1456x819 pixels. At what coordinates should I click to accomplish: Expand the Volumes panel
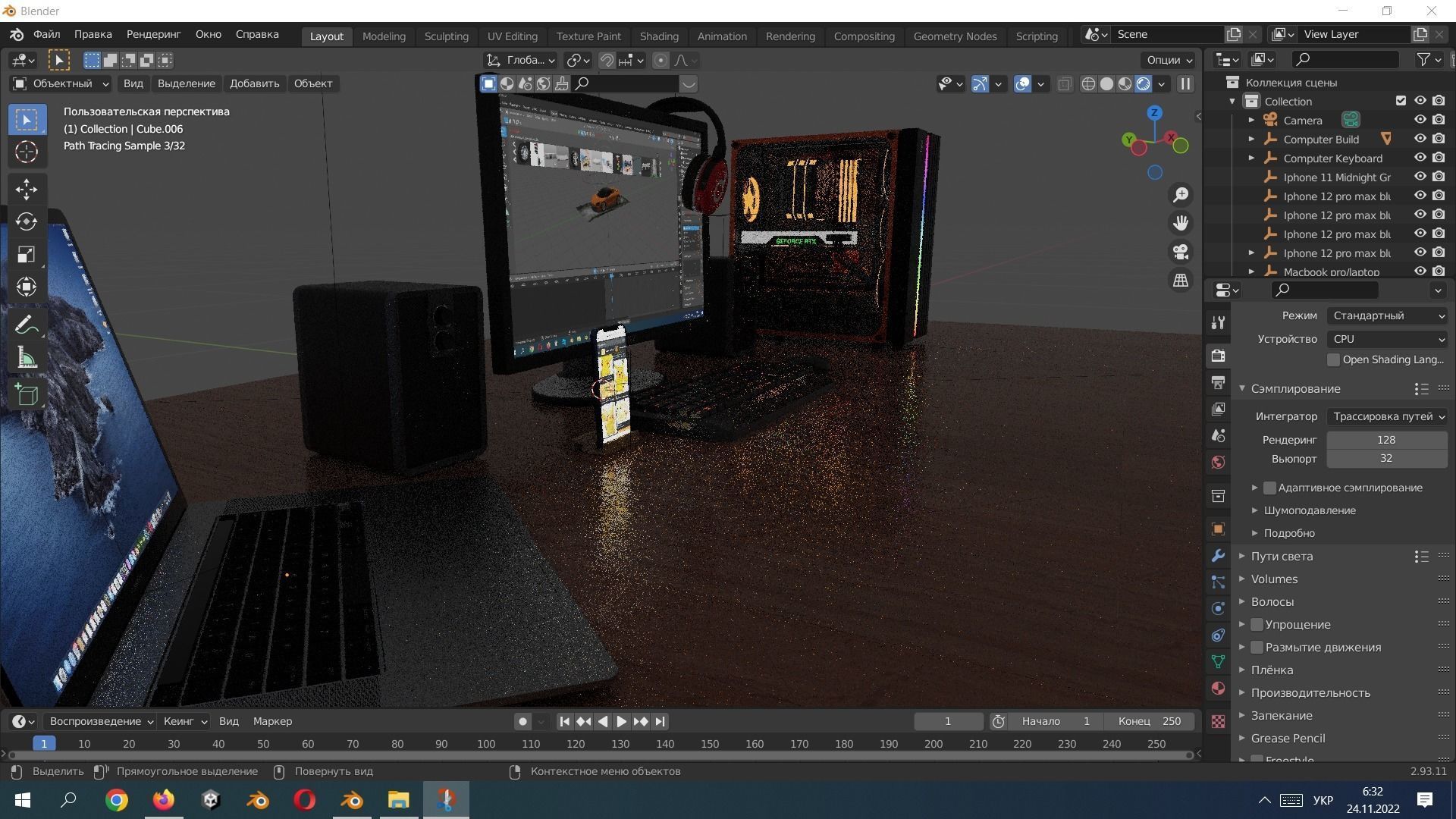[x=1242, y=579]
